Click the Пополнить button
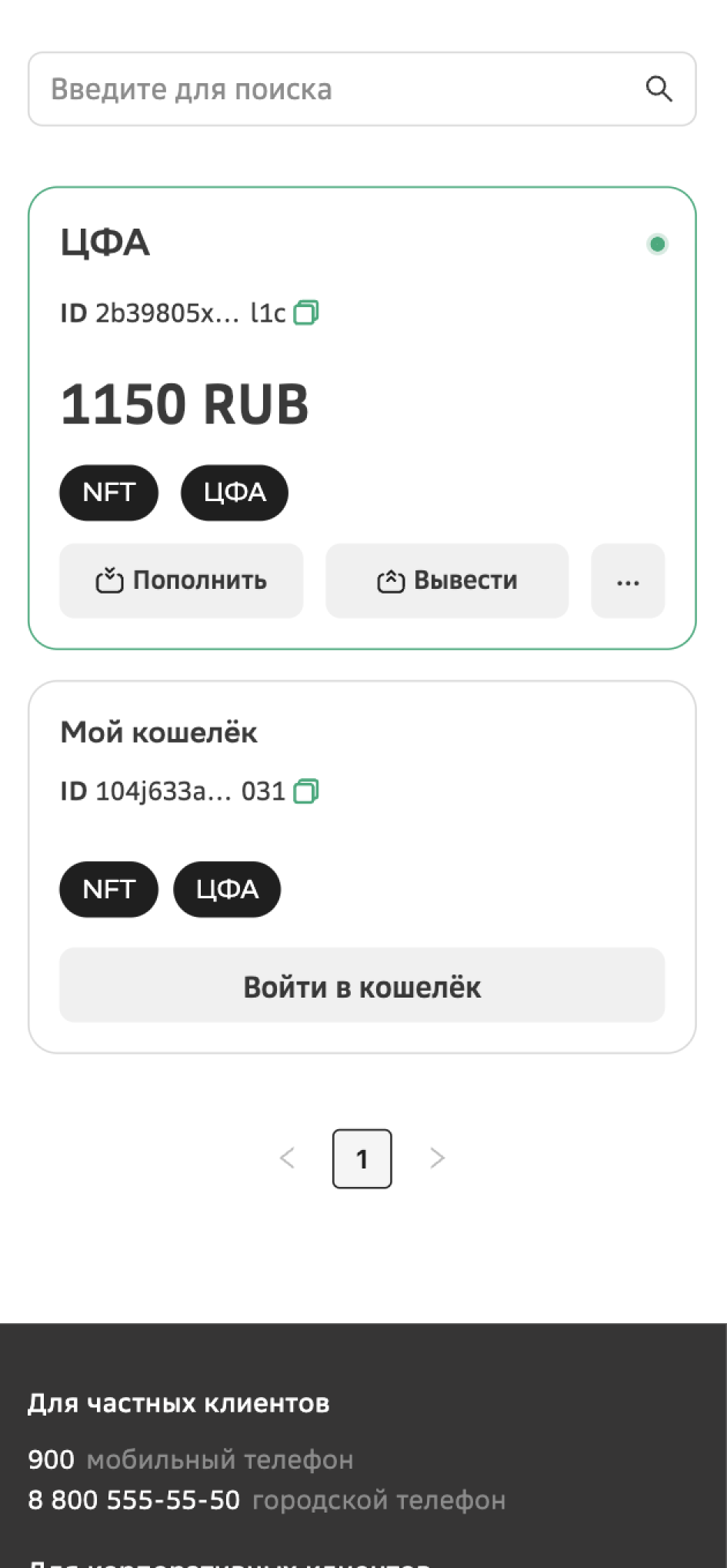This screenshot has width=727, height=1568. click(182, 581)
